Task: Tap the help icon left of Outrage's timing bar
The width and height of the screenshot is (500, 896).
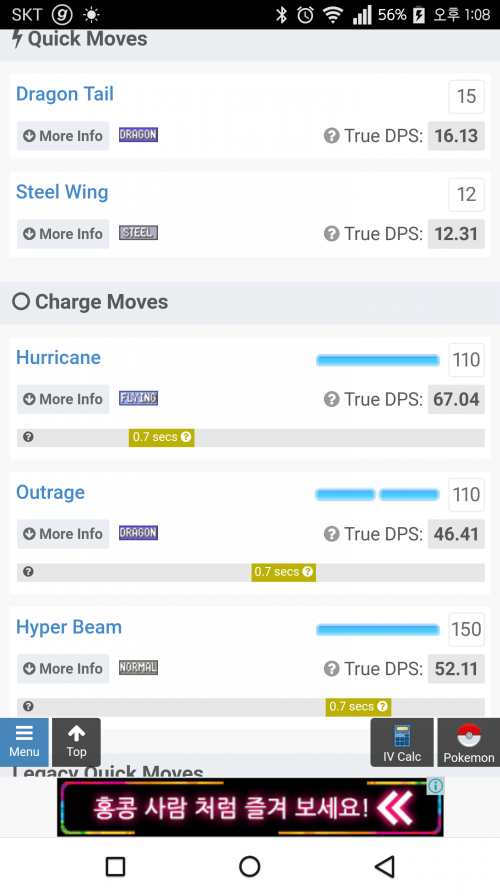Action: [x=28, y=571]
